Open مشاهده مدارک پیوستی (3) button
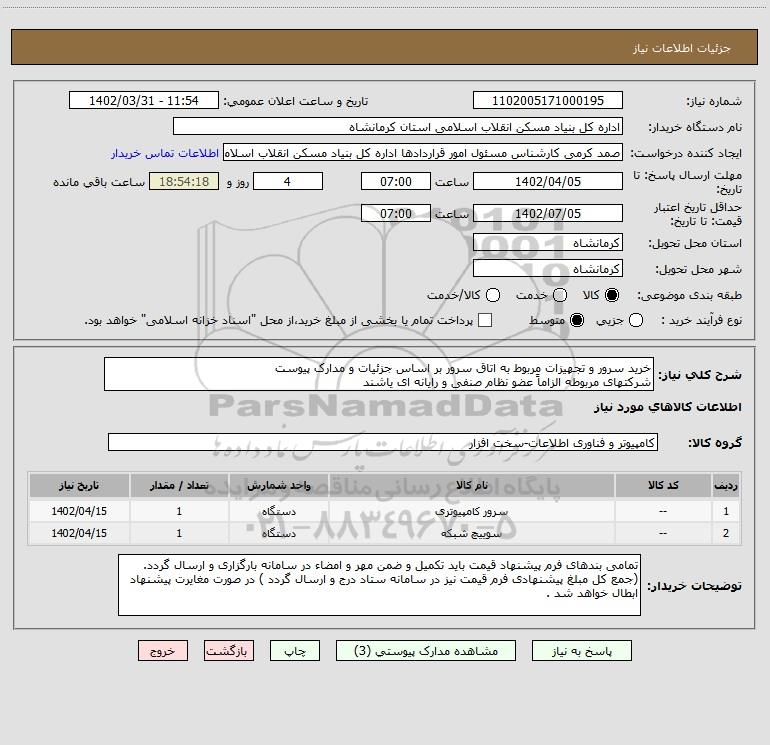This screenshot has width=770, height=745. click(426, 651)
